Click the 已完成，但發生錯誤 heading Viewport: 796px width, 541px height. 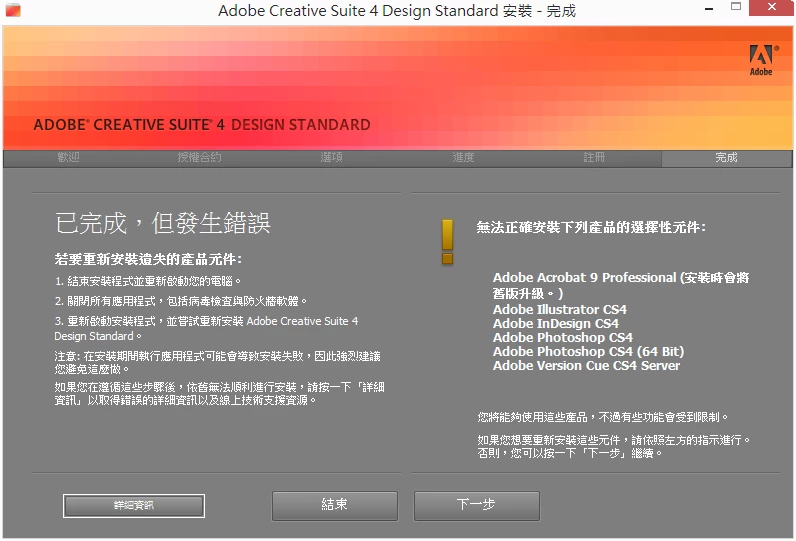point(163,223)
